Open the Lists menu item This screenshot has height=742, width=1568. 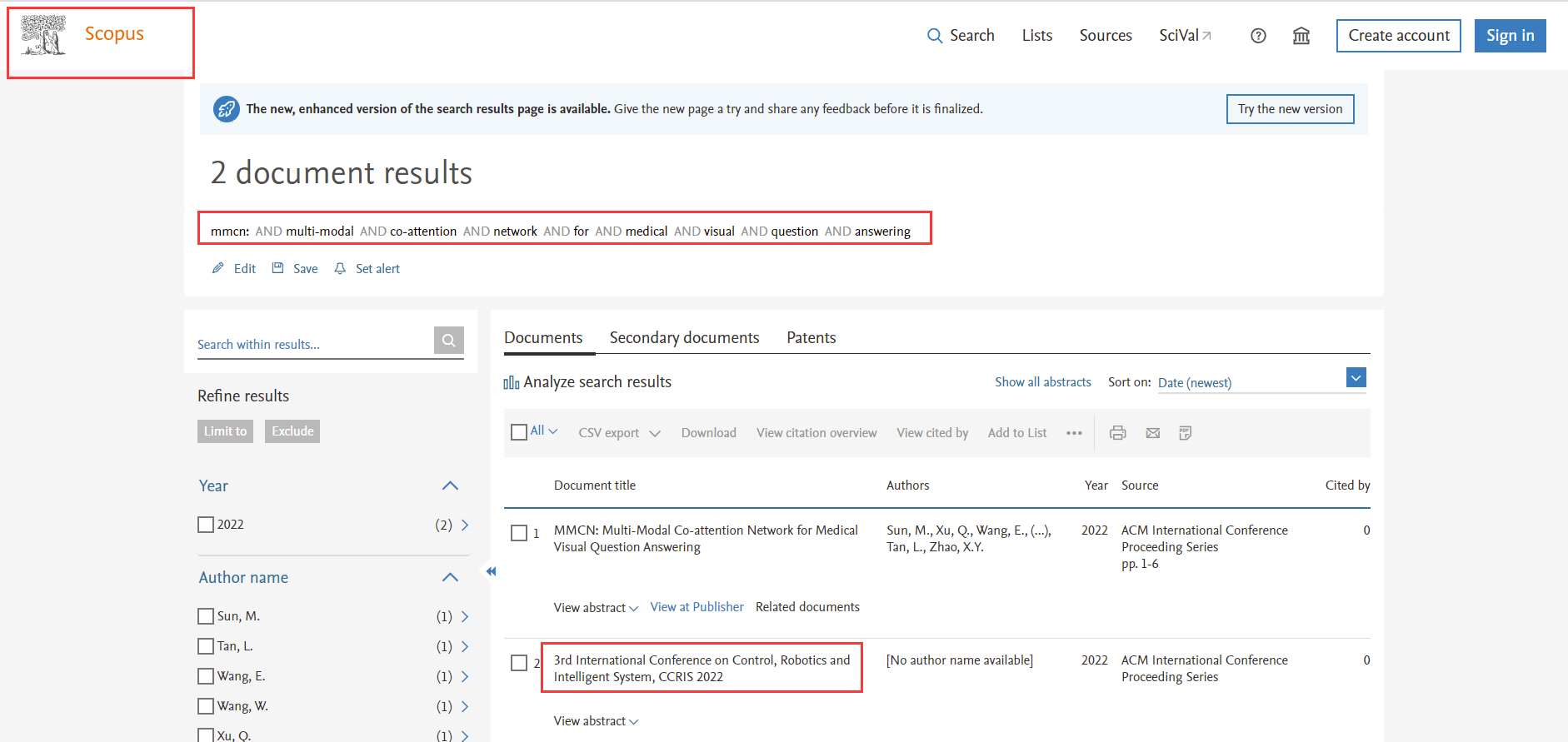(1037, 36)
